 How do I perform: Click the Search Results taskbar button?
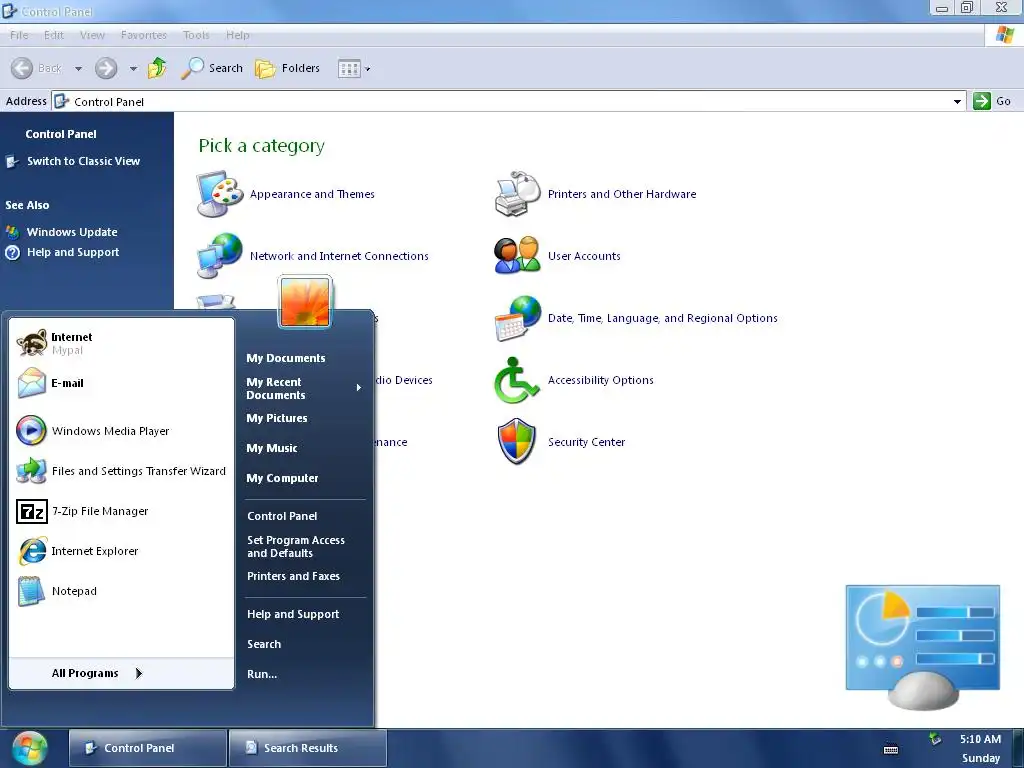[x=308, y=748]
